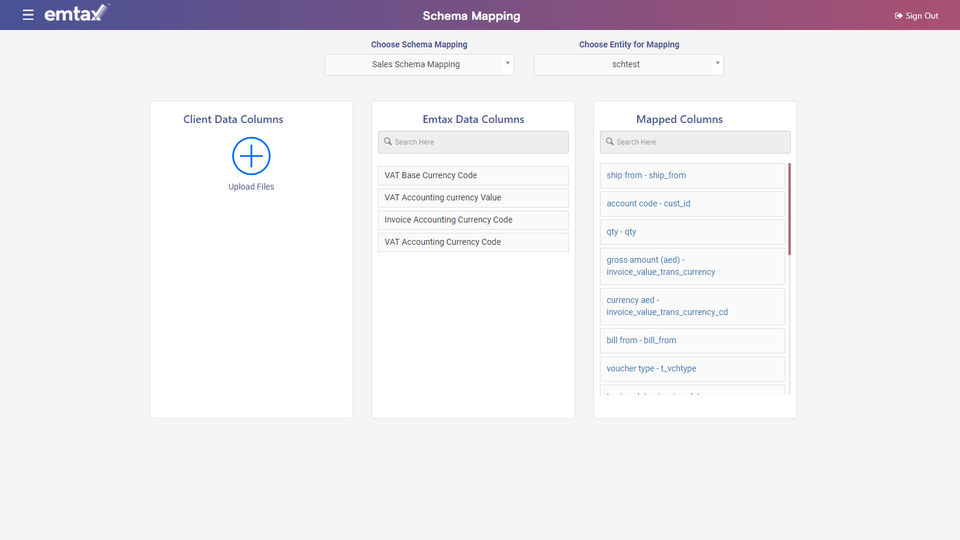This screenshot has width=960, height=540.
Task: Click the Upload Files label
Action: click(251, 187)
